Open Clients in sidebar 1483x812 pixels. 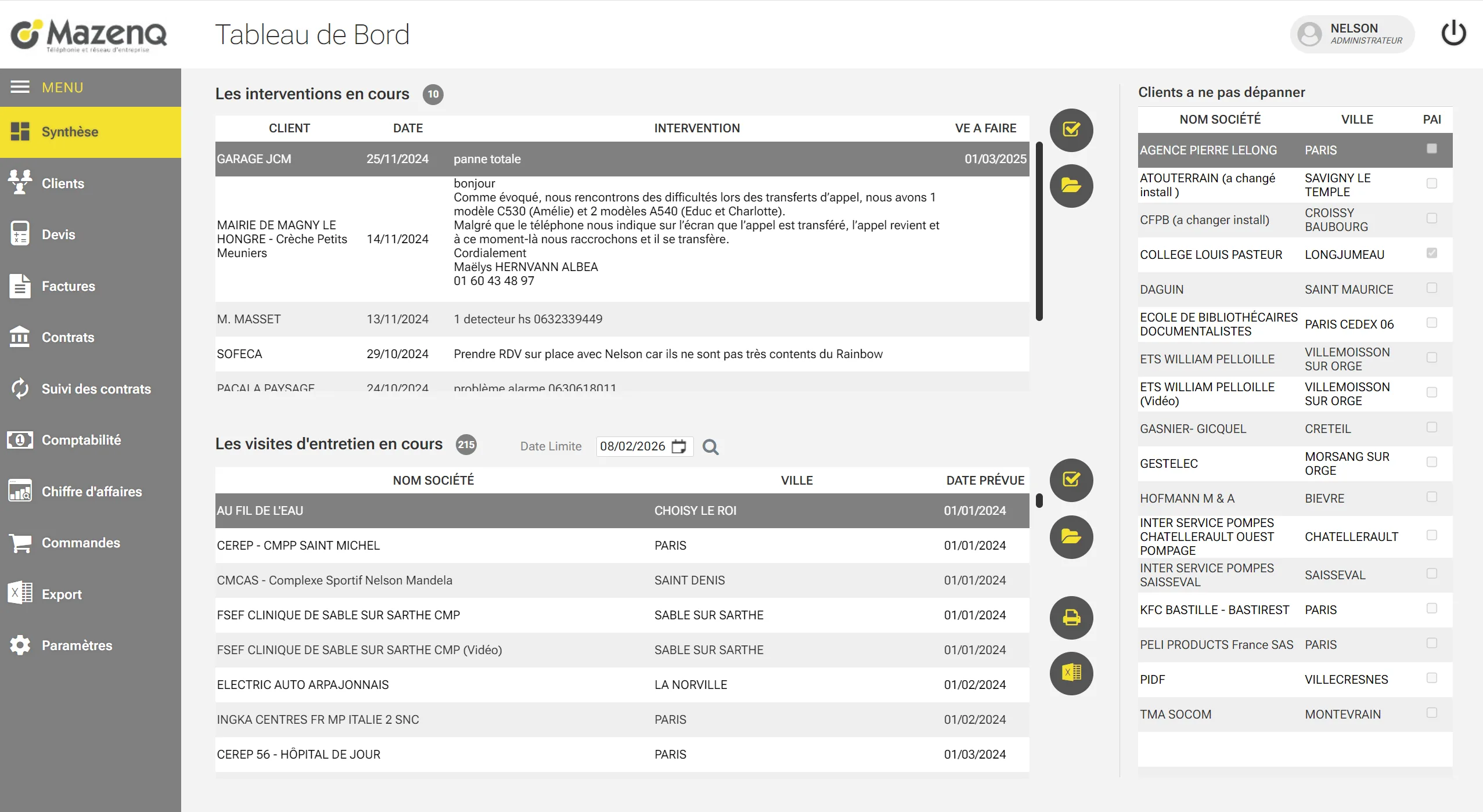(91, 183)
